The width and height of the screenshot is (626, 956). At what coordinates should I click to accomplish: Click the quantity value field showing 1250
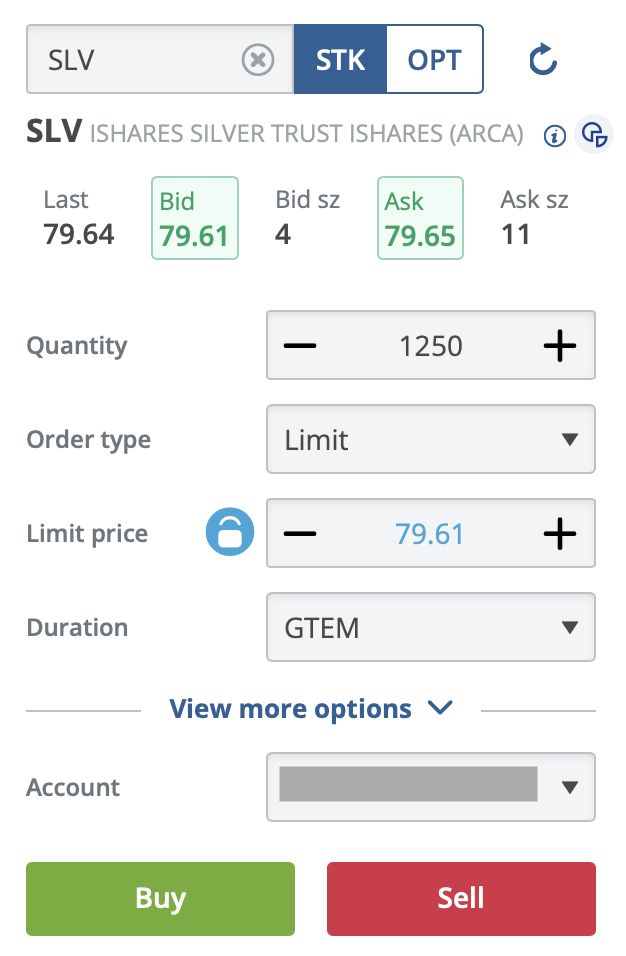click(x=431, y=346)
